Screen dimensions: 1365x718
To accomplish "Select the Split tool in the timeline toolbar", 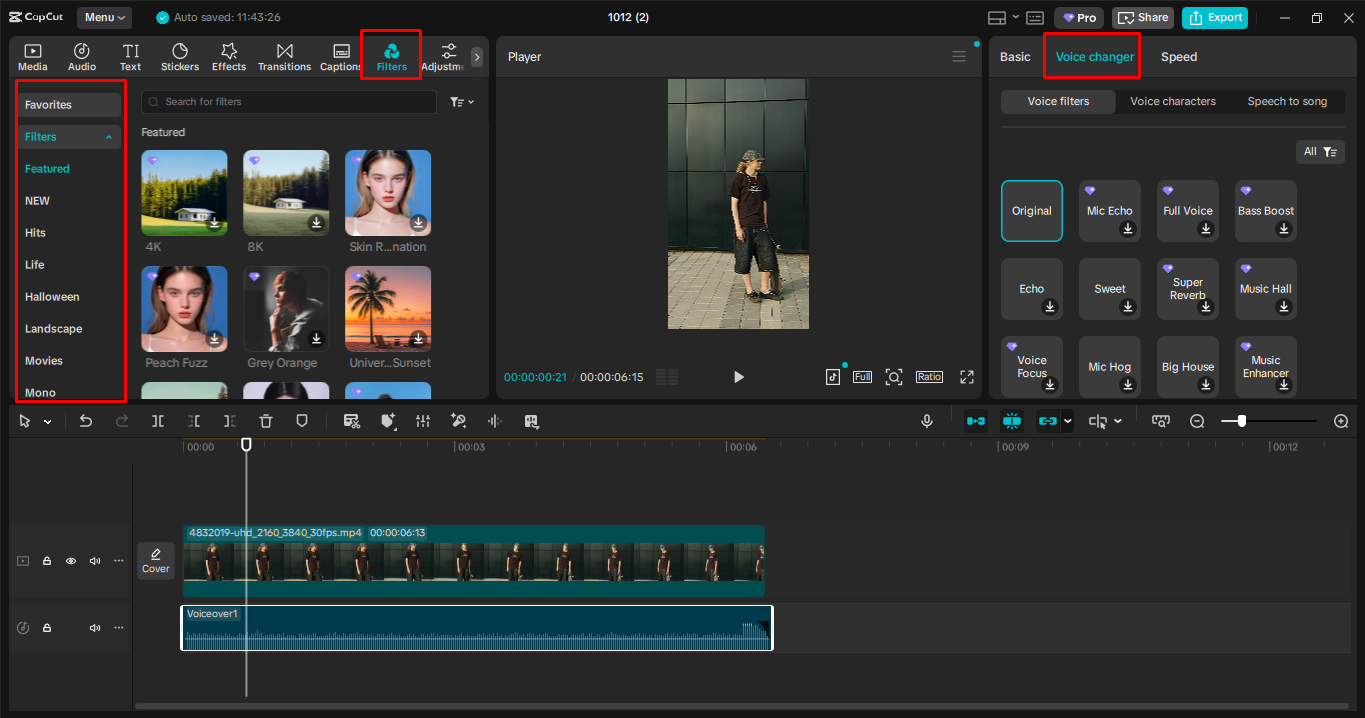I will 156,420.
